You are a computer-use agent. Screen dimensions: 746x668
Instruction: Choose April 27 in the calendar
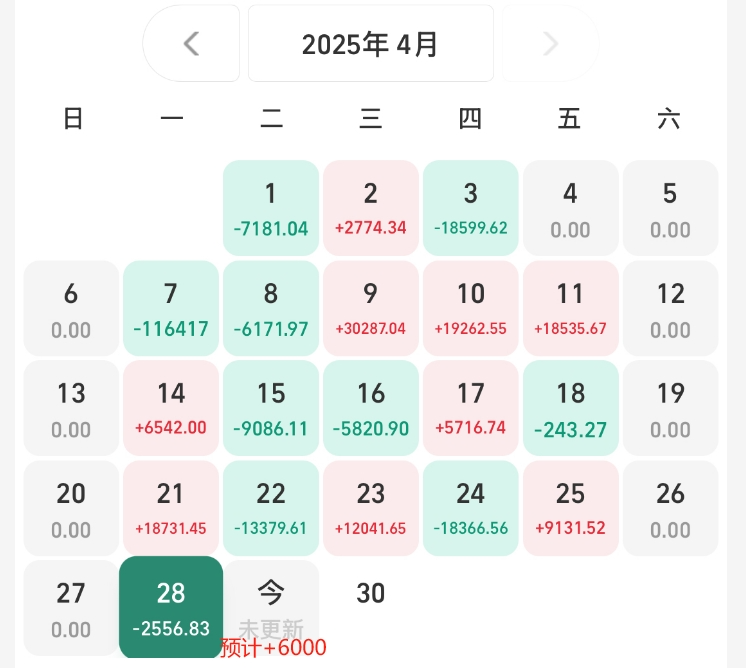click(71, 608)
